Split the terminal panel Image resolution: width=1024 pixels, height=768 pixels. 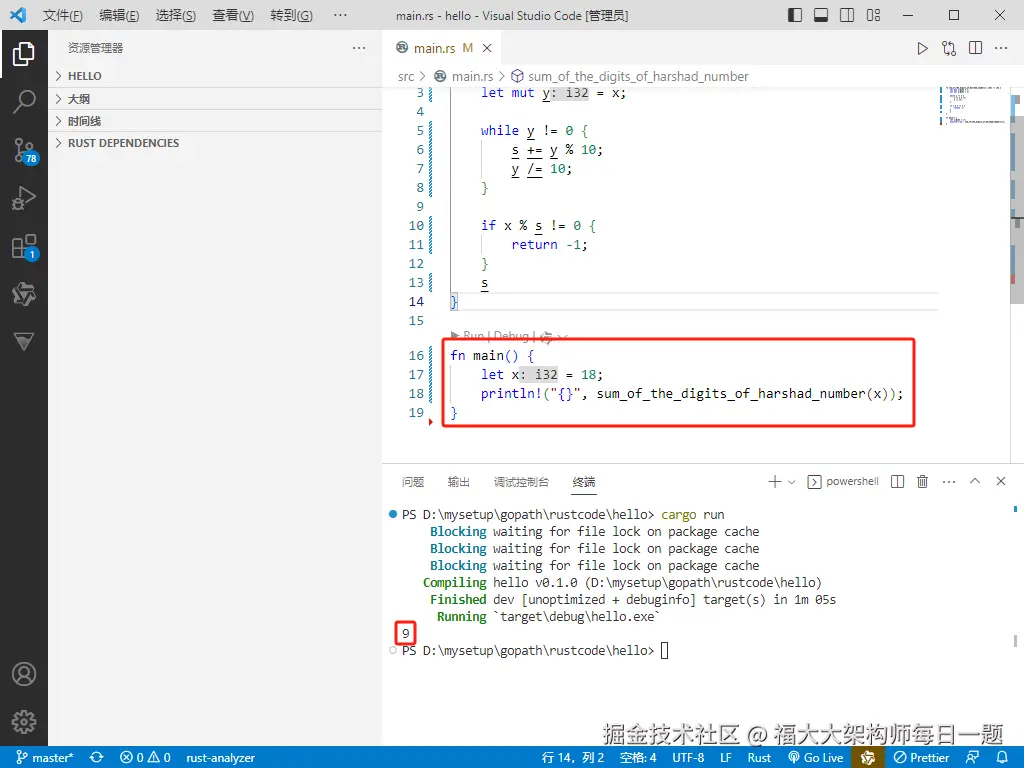point(897,481)
